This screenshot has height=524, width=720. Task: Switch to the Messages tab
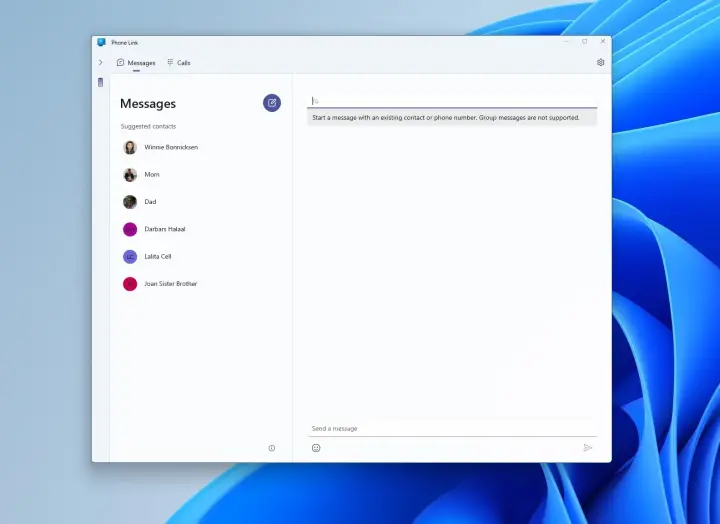(136, 63)
